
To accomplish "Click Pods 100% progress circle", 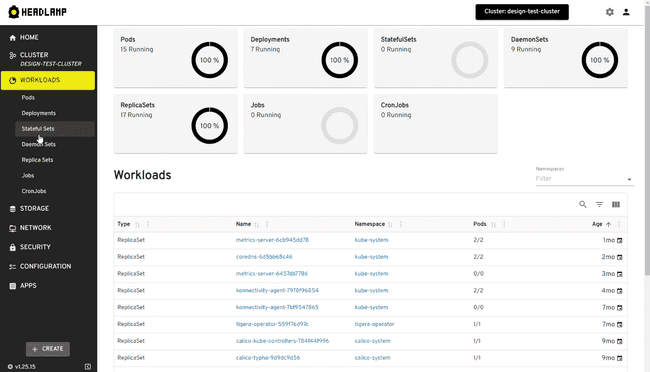I will tap(209, 60).
